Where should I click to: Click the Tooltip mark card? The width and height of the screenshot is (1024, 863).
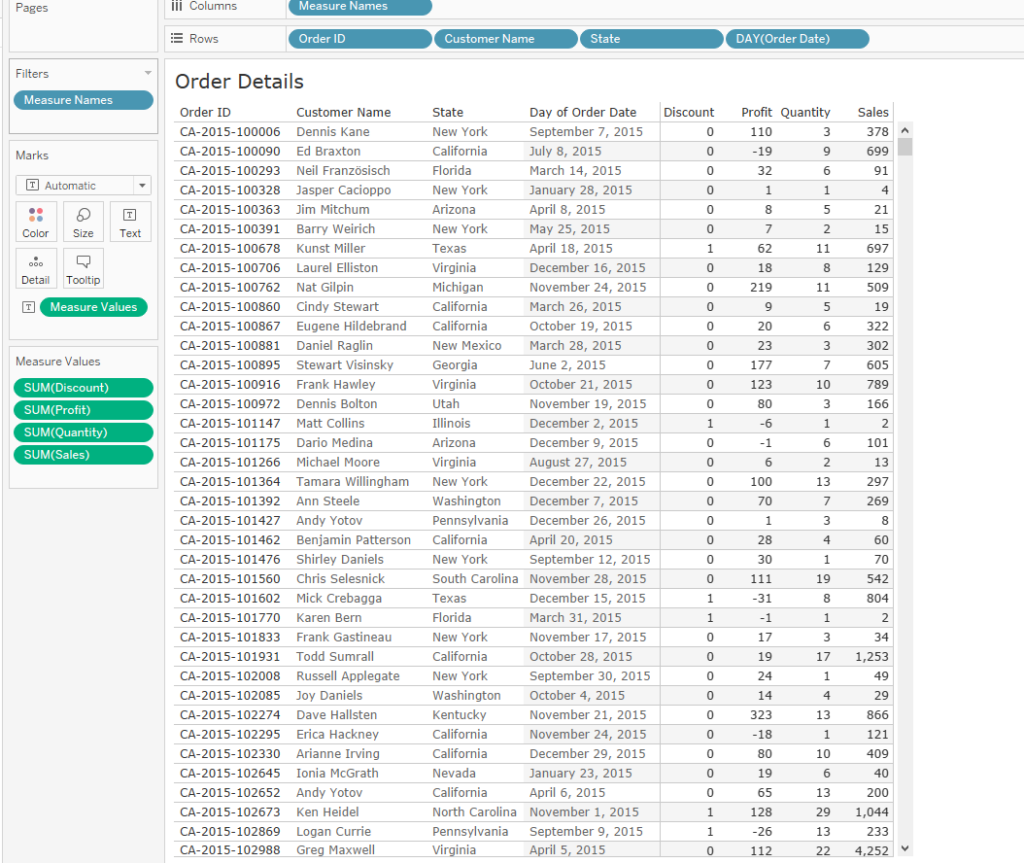[83, 269]
